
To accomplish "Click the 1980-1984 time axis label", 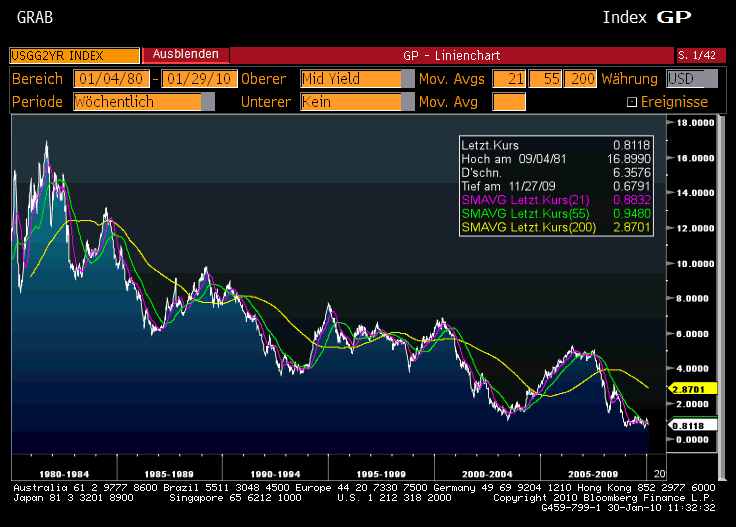I will click(x=64, y=474).
